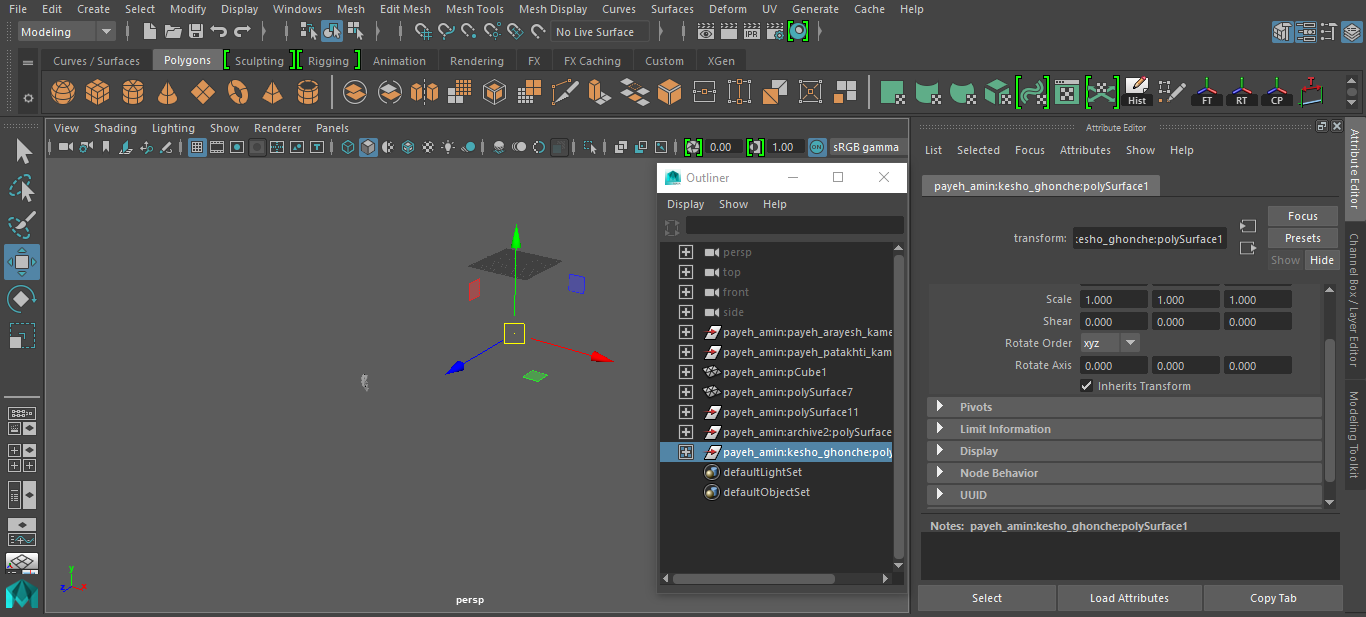
Task: Open the Mesh Tools menu
Action: 474,9
